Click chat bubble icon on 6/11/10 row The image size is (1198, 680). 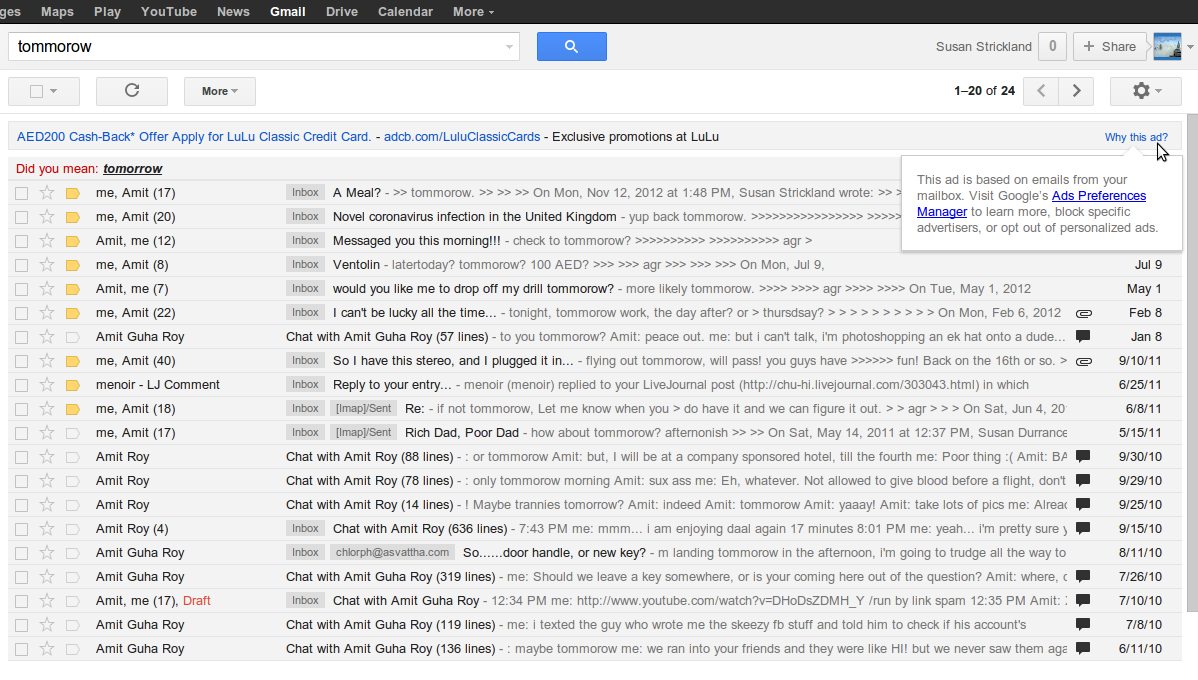(1083, 648)
